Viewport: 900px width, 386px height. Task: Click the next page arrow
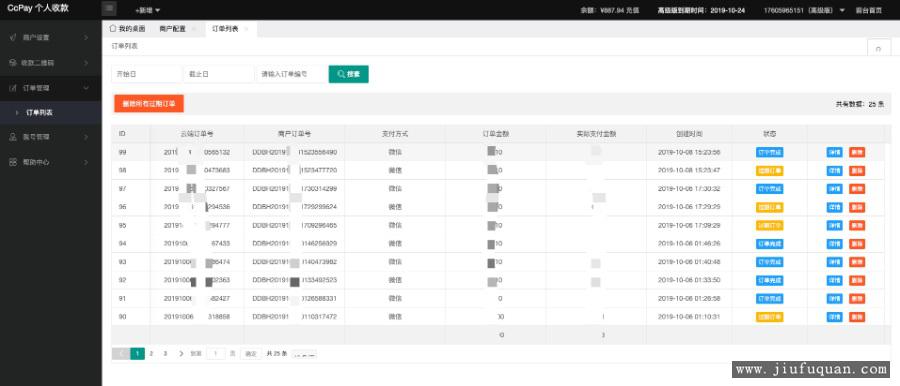(x=181, y=354)
